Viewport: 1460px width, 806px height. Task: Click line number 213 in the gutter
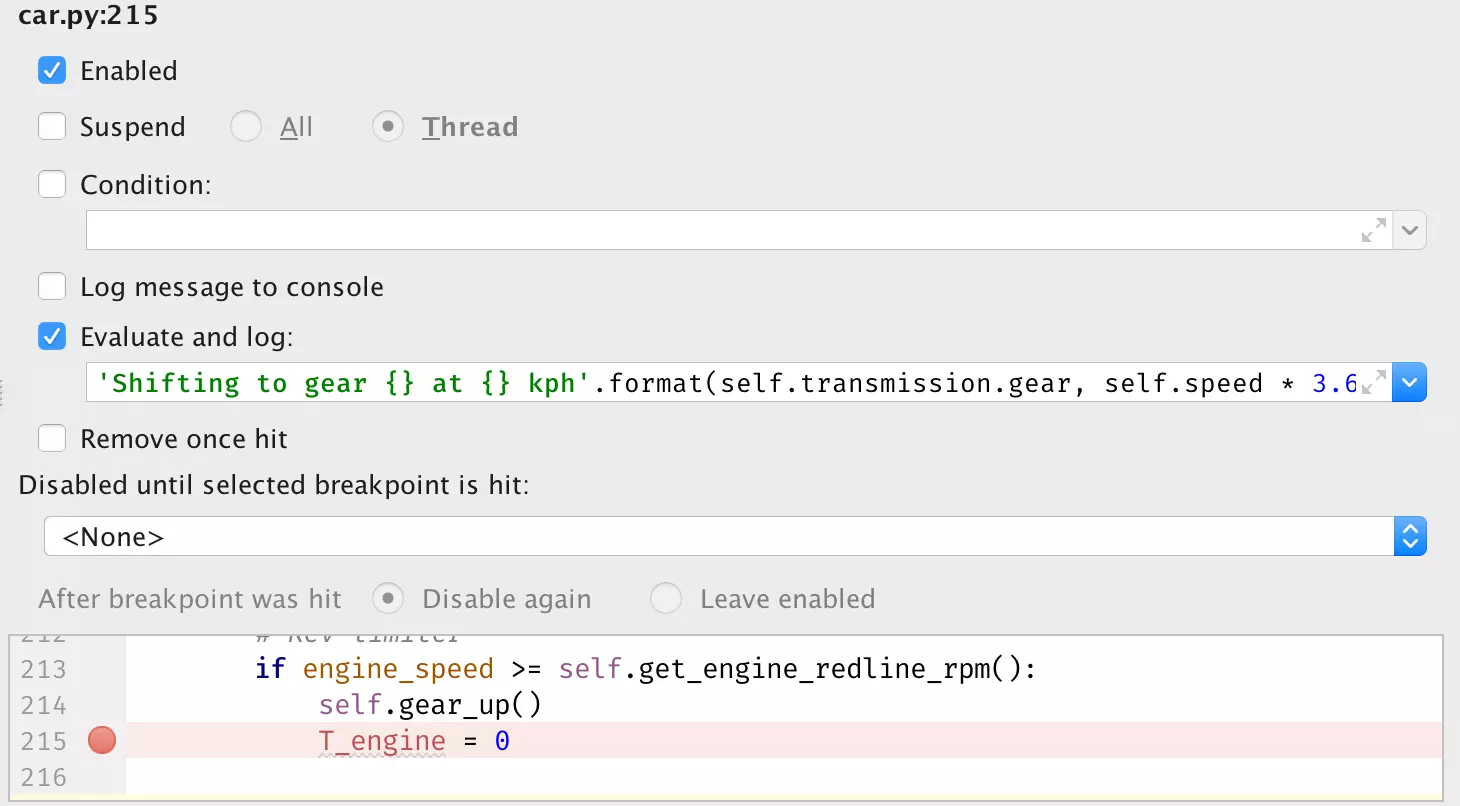coord(42,669)
